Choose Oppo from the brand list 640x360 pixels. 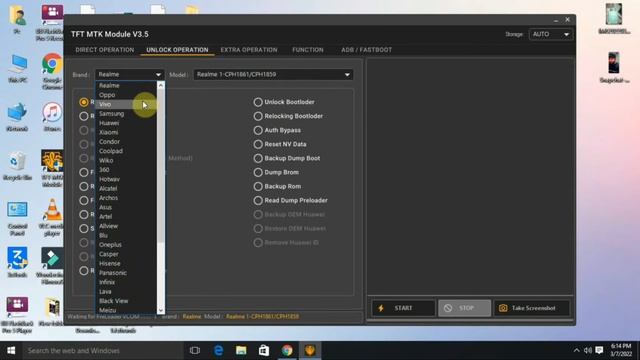(126, 95)
